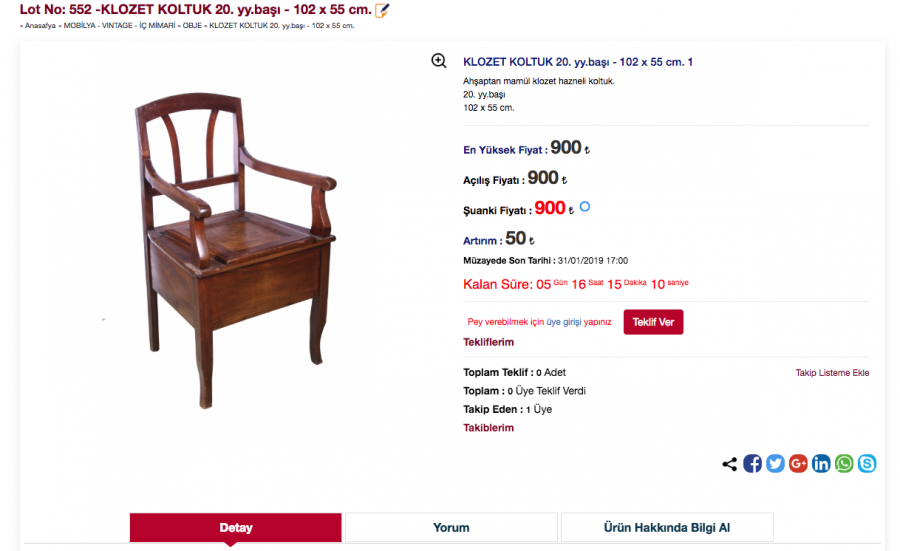Click blue refresh circle next to current price
The width and height of the screenshot is (900, 551).
[x=585, y=207]
